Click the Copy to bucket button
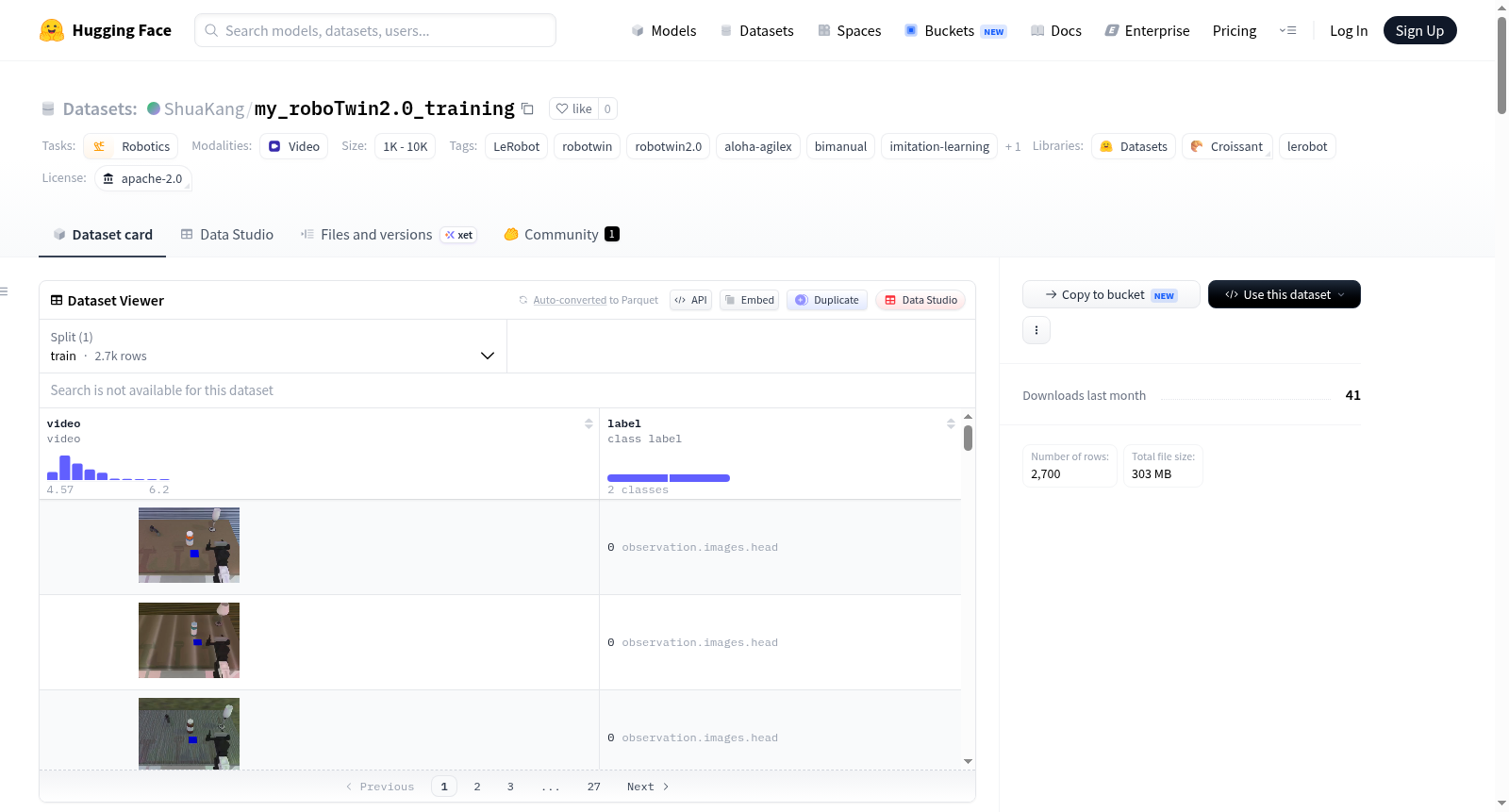Screen dimensions: 1509x812 (1111, 294)
